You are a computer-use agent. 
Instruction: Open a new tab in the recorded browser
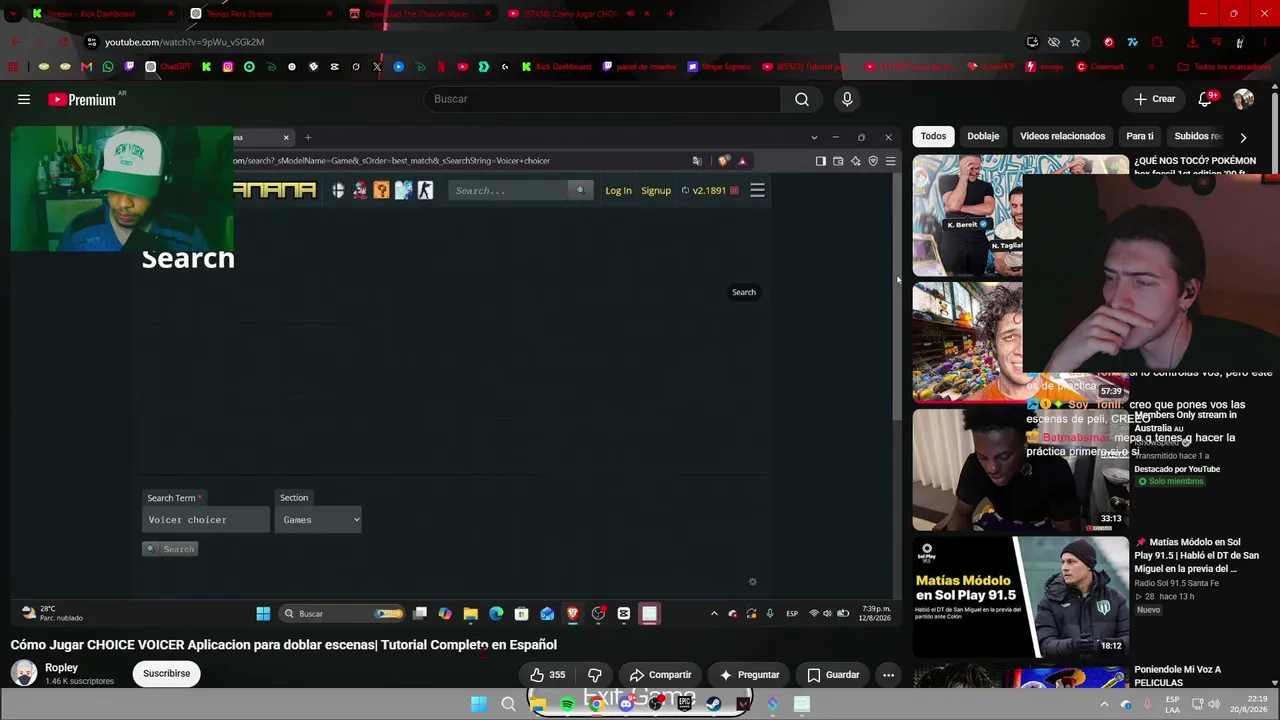308,137
